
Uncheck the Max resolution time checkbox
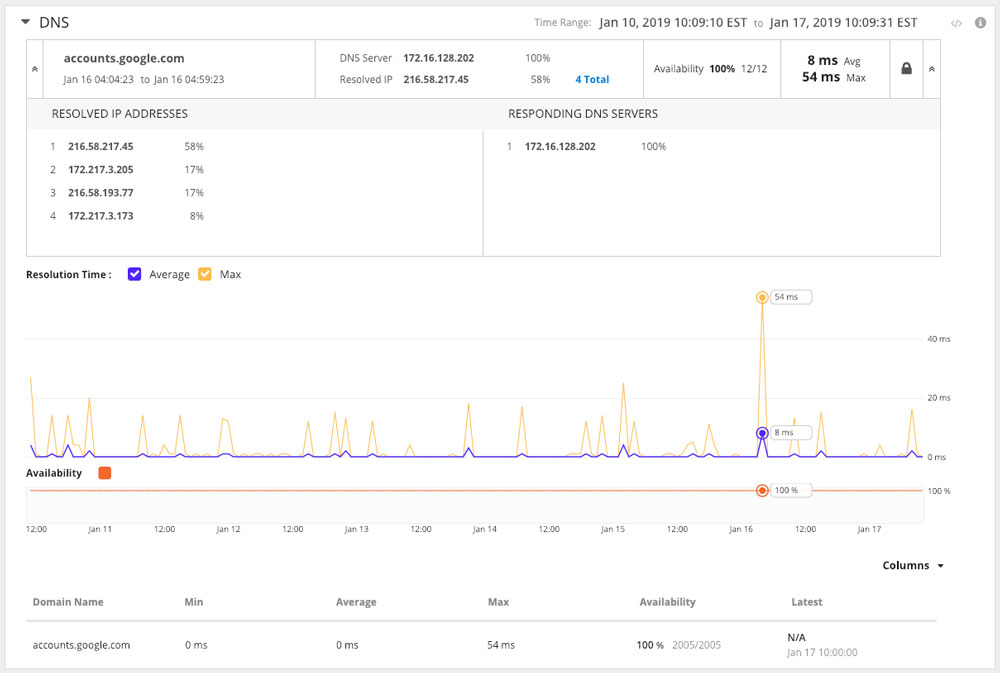[205, 274]
